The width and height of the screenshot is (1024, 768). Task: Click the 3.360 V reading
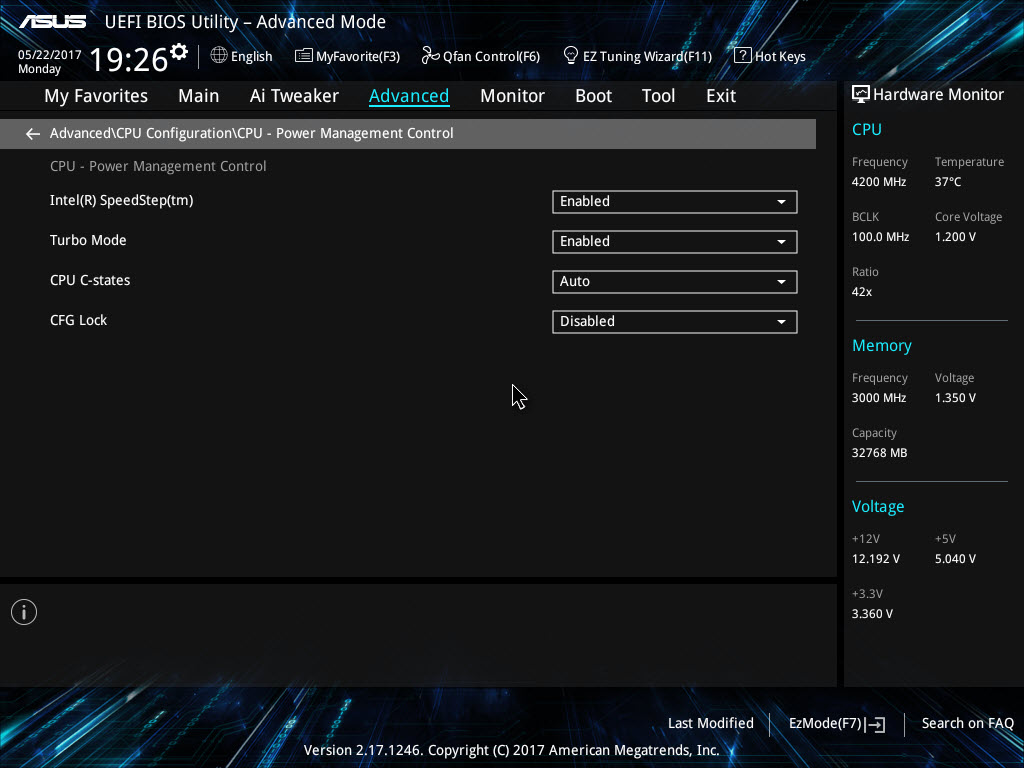872,614
